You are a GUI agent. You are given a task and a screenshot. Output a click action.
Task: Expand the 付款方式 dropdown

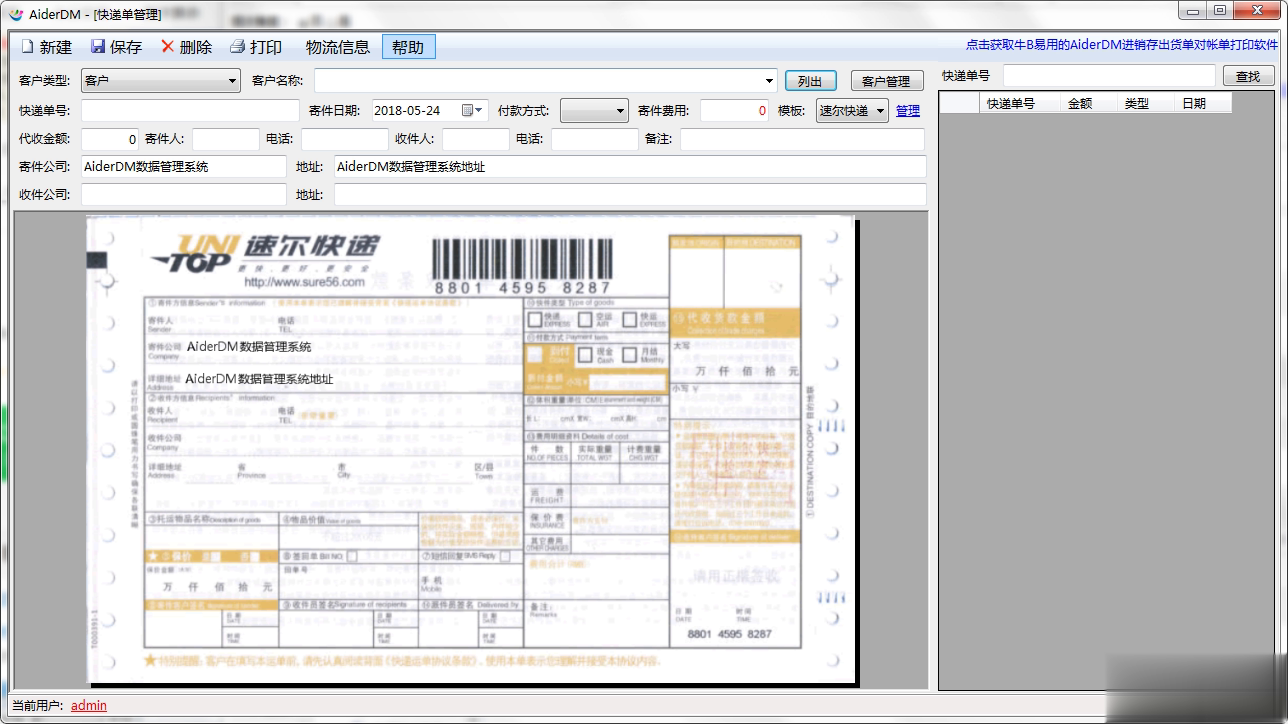[x=620, y=111]
